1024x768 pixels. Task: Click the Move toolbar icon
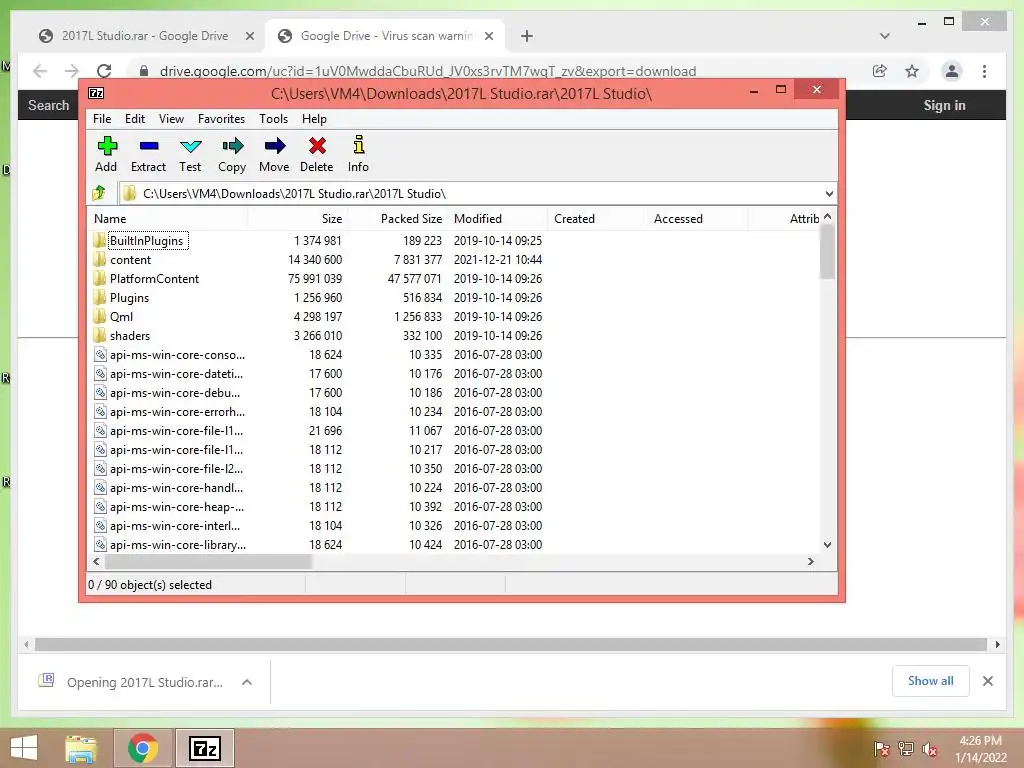[x=274, y=146]
